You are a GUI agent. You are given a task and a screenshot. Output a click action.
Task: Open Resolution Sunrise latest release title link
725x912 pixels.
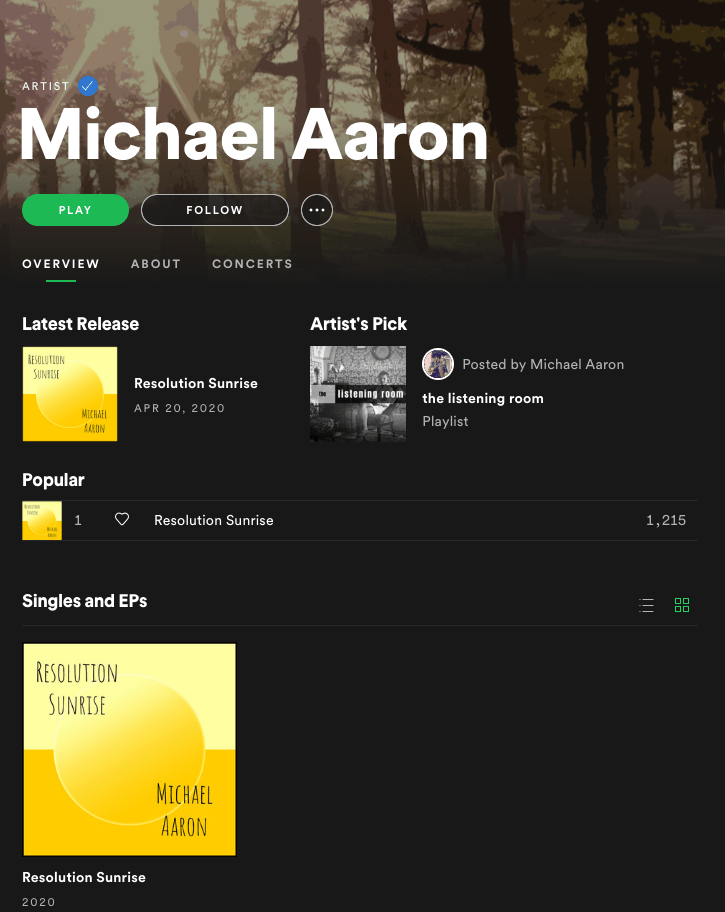[x=196, y=383]
